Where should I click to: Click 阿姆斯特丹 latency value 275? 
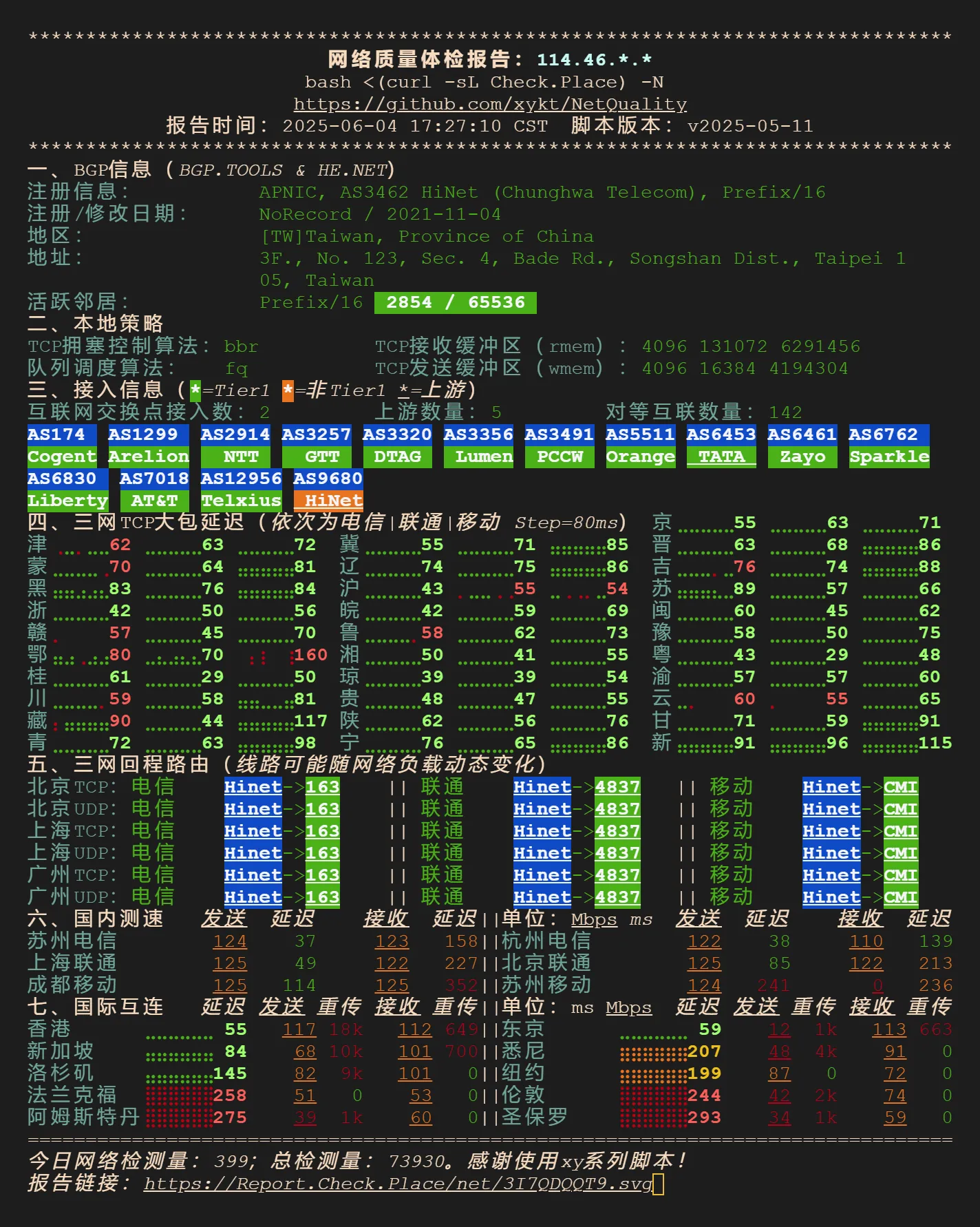tap(230, 1118)
